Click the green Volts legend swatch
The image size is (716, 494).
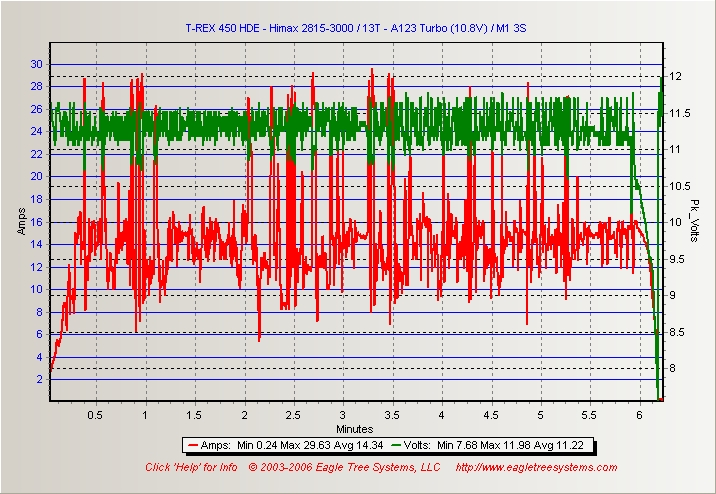pyautogui.click(x=396, y=445)
